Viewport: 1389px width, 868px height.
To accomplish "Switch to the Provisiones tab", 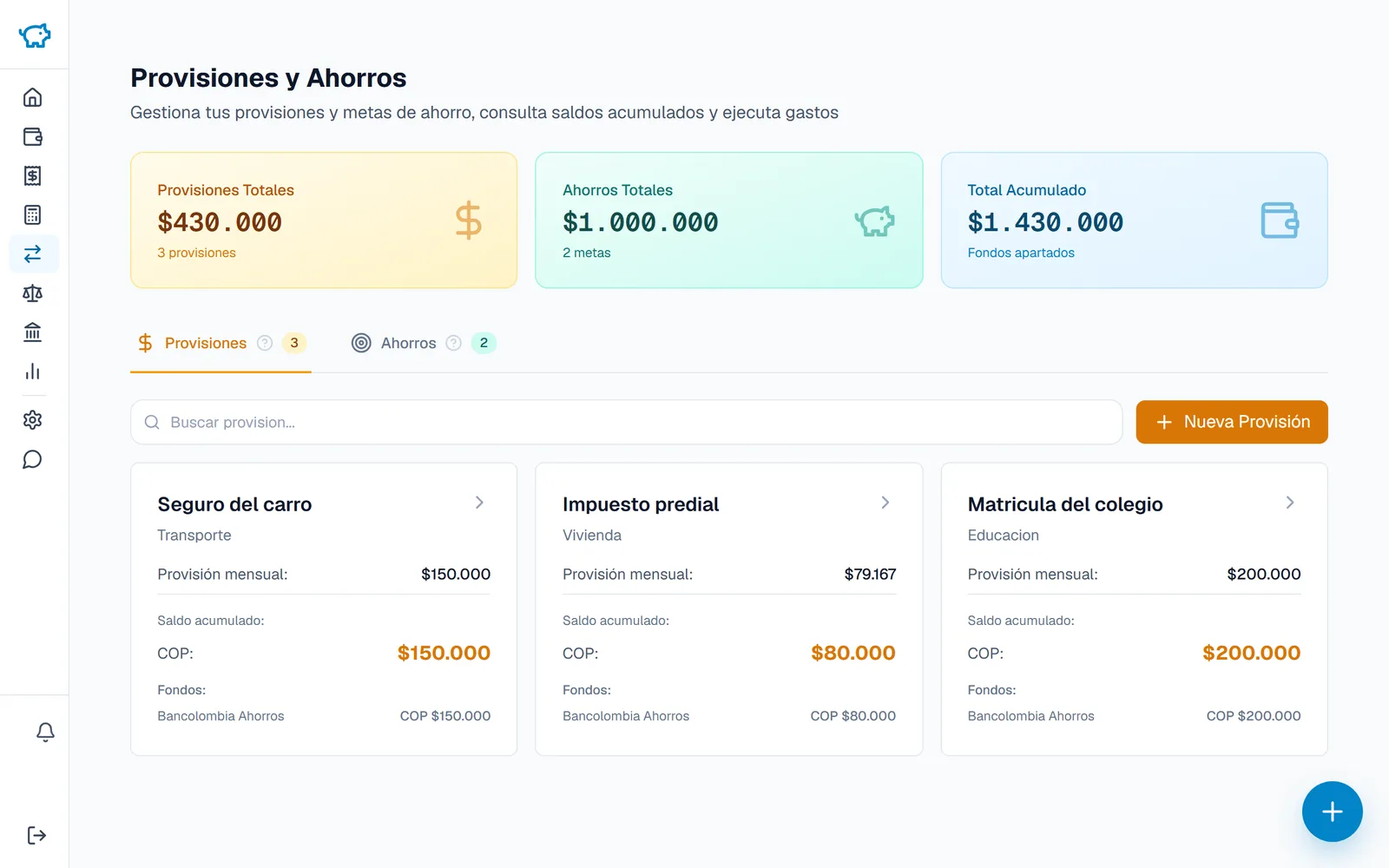I will (221, 344).
